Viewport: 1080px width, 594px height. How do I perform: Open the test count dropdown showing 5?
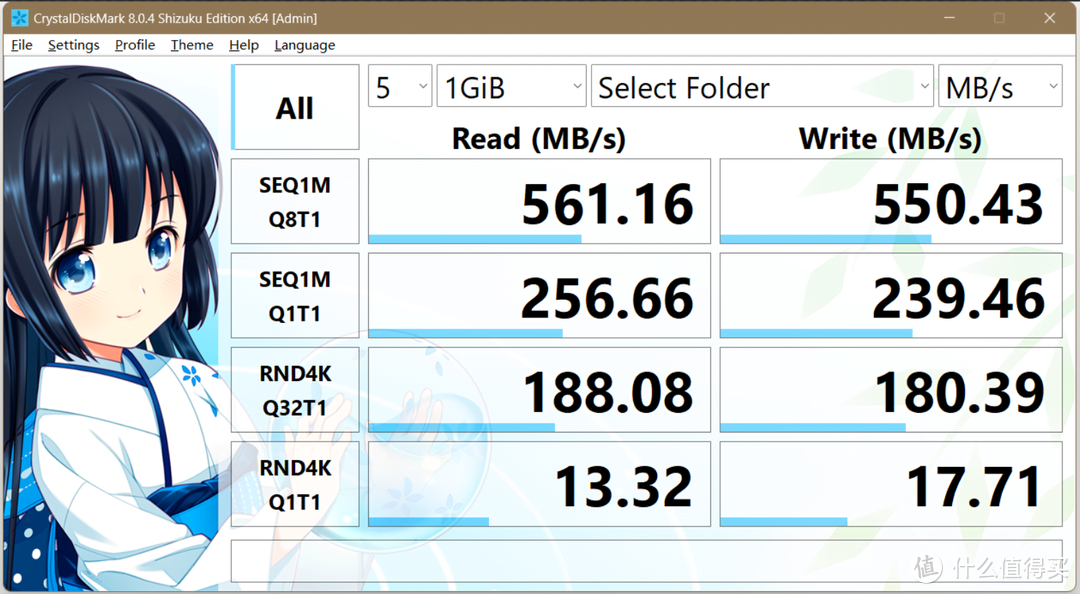point(399,87)
